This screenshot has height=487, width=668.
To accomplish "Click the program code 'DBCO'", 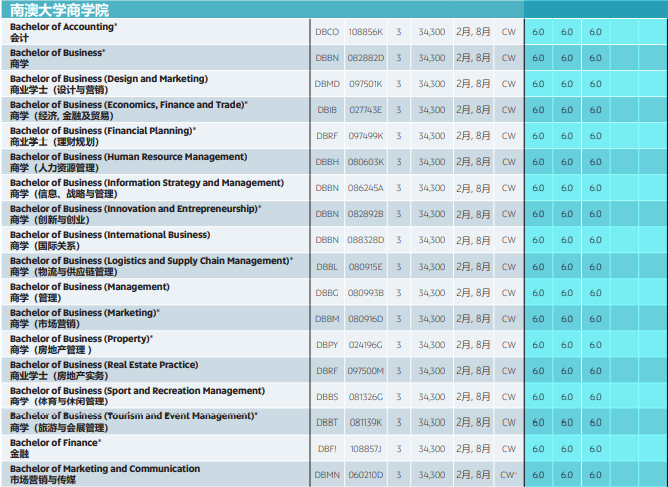I will (327, 32).
